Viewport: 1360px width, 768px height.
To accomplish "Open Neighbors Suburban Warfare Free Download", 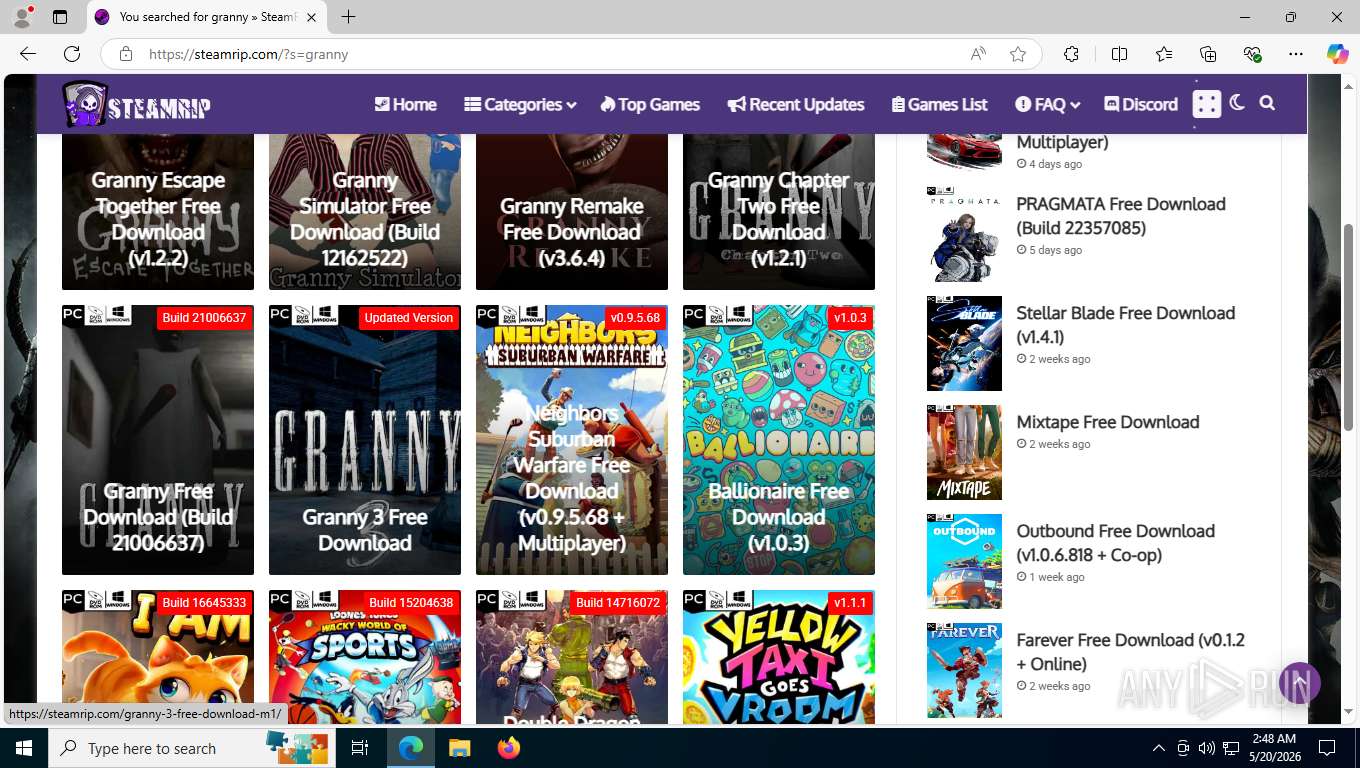I will [x=572, y=440].
